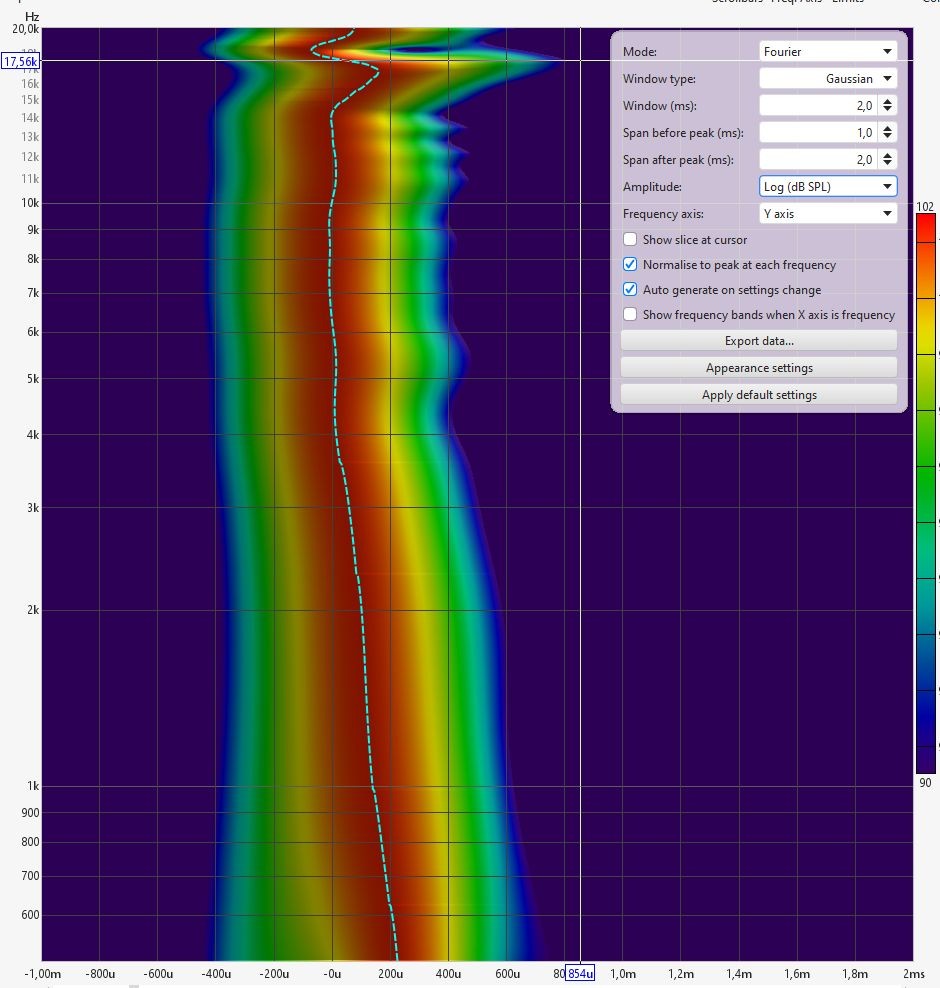Click the Span after peak value field
Viewport: 940px width, 988px height.
point(818,160)
